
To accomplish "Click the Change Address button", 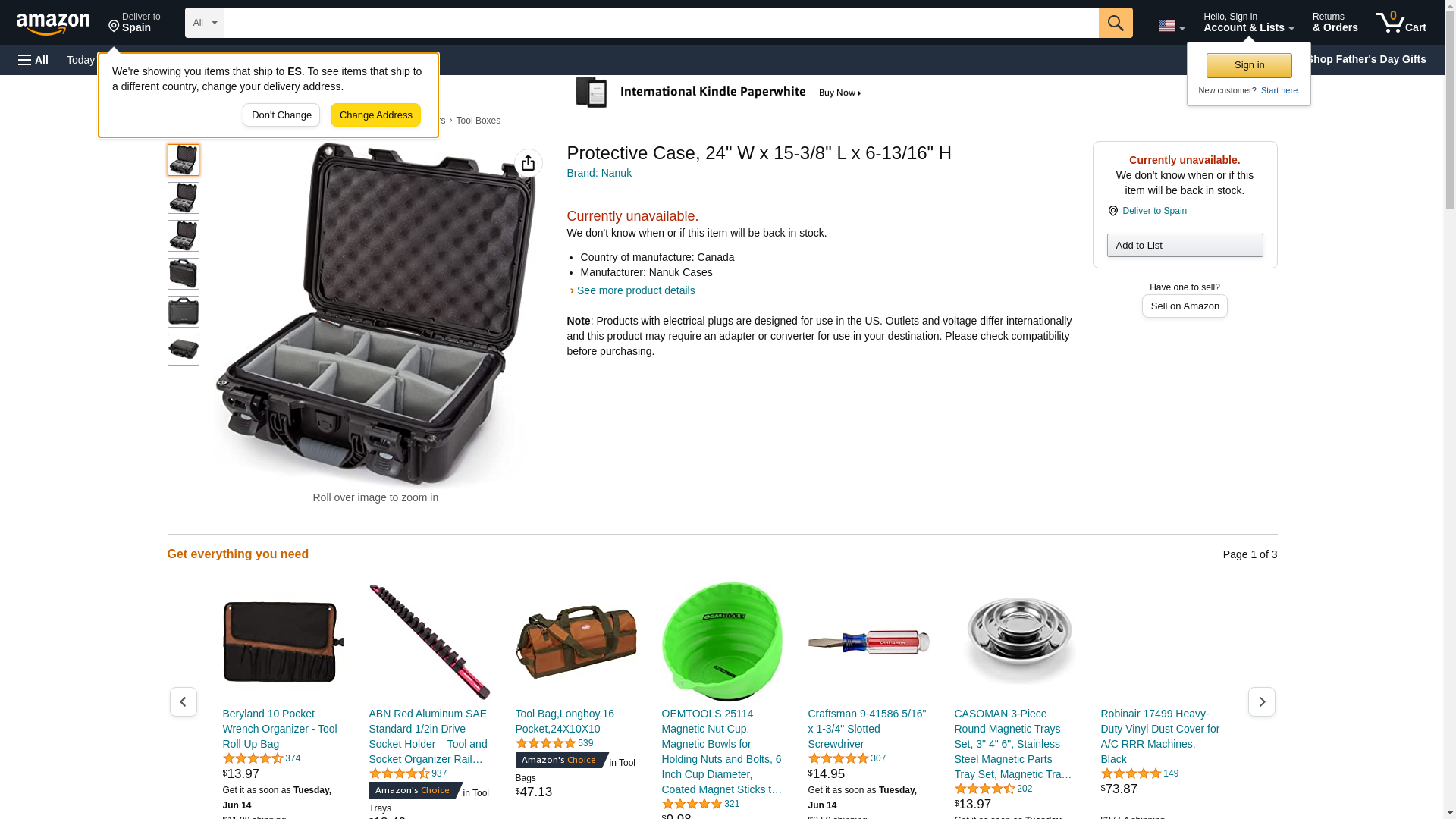I will (375, 115).
